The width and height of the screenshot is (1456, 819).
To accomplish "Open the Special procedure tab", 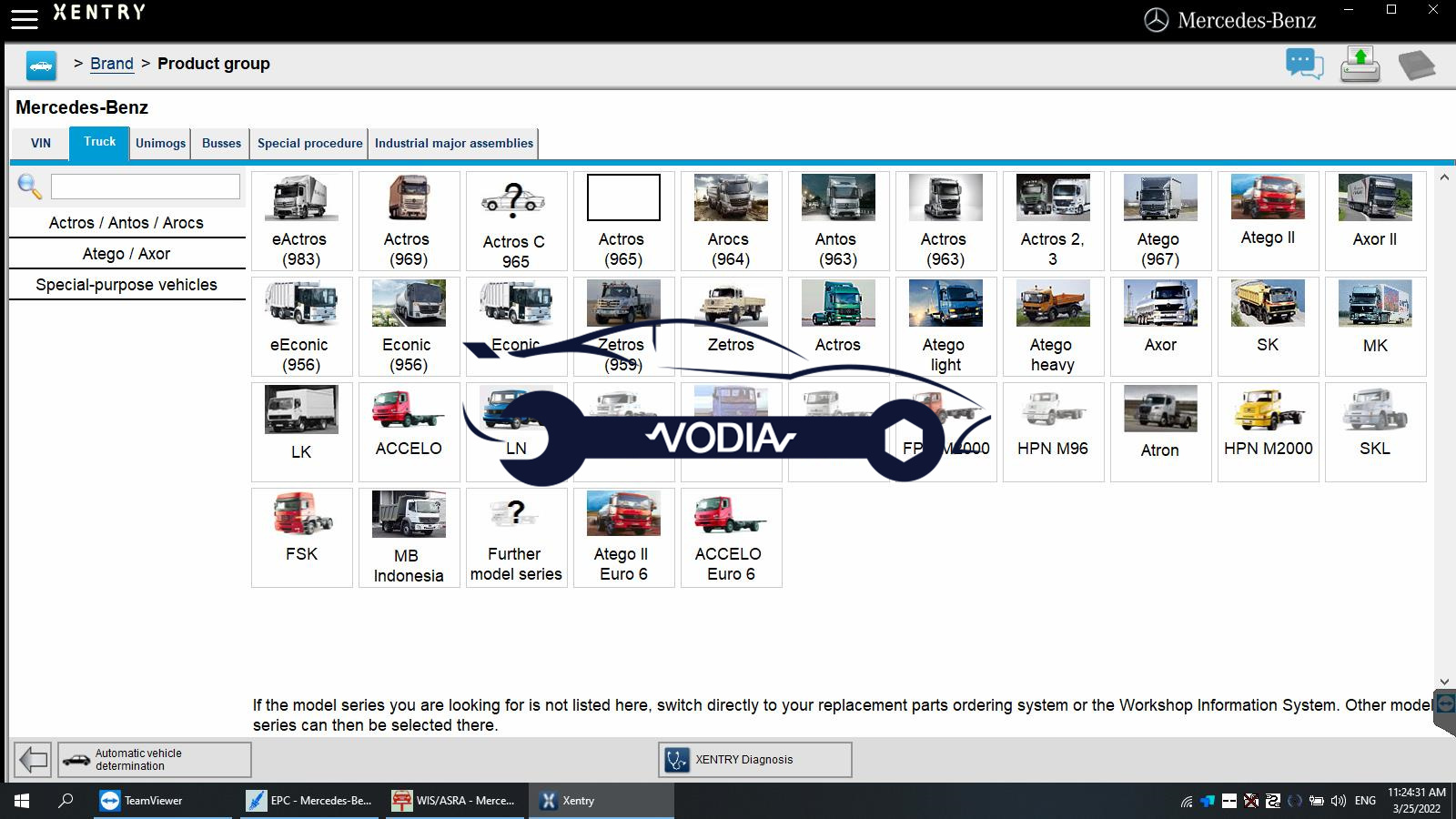I will [x=309, y=143].
